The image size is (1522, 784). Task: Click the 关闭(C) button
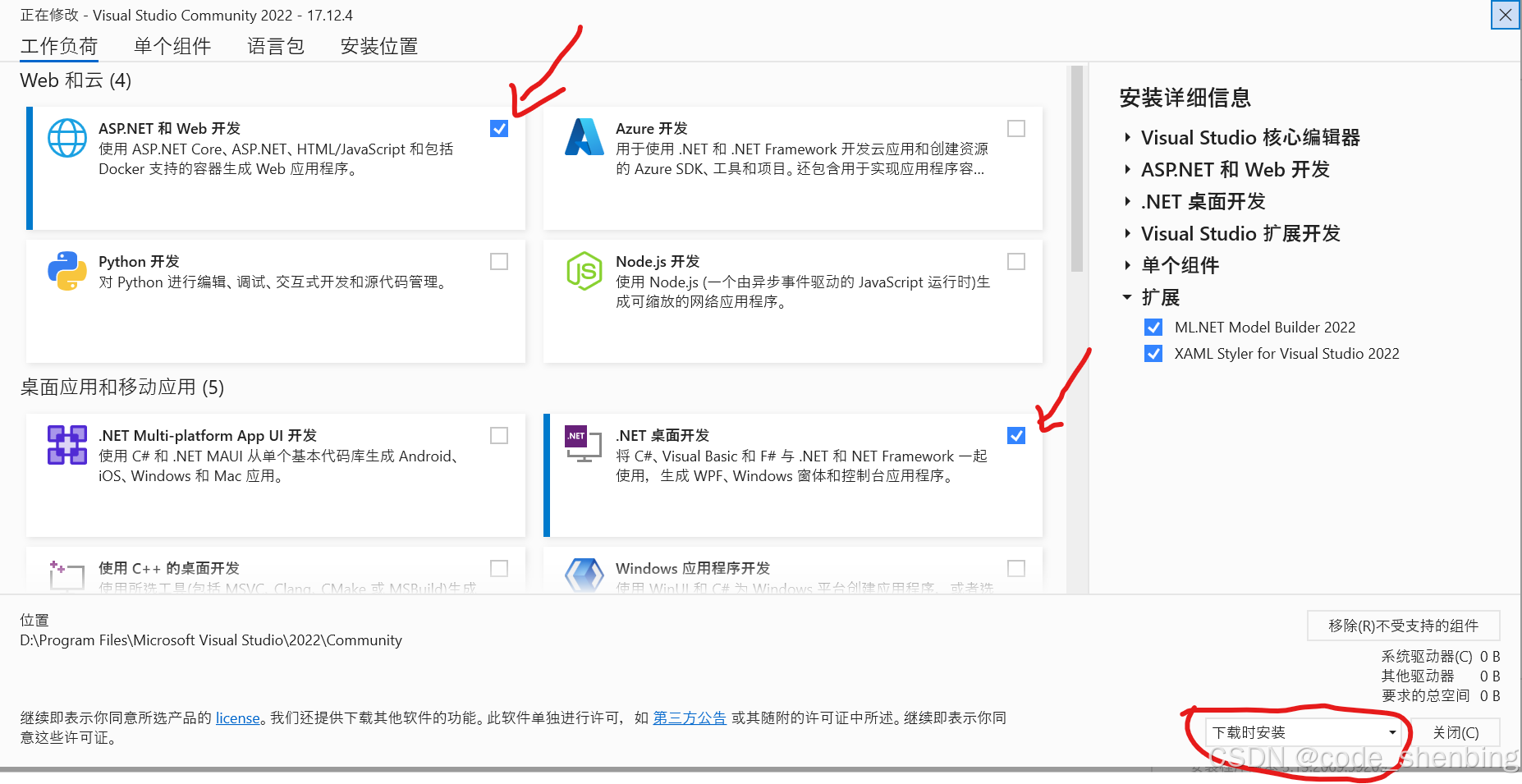1456,733
